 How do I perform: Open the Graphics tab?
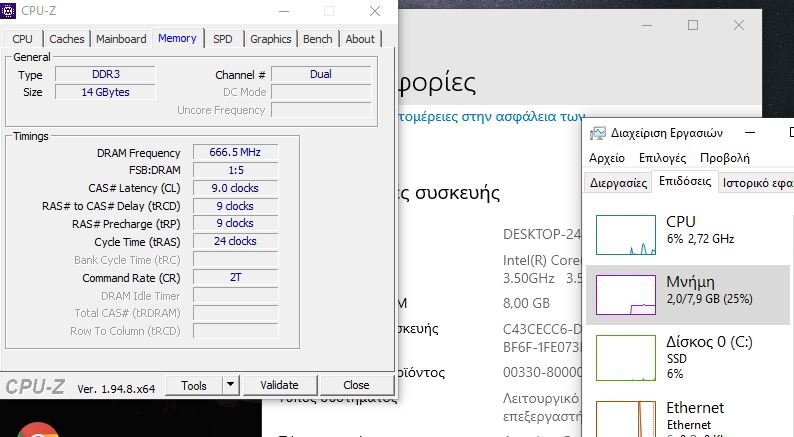271,39
